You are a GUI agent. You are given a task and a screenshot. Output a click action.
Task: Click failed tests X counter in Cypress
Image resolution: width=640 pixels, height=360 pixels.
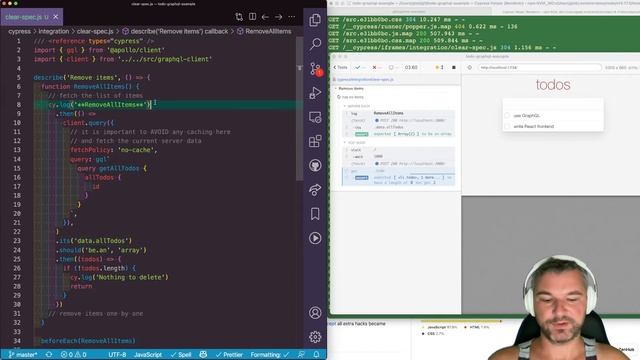pos(377,67)
